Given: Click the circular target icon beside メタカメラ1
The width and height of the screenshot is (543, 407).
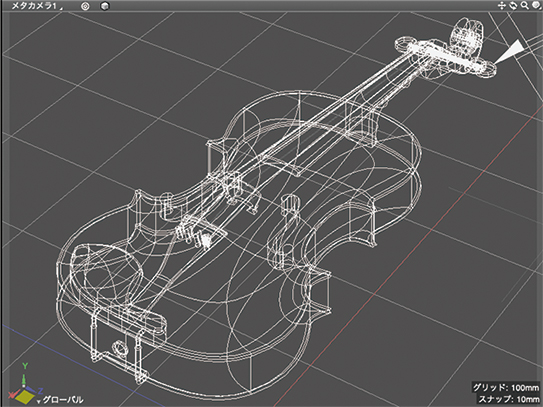Looking at the screenshot, I should pyautogui.click(x=85, y=6).
